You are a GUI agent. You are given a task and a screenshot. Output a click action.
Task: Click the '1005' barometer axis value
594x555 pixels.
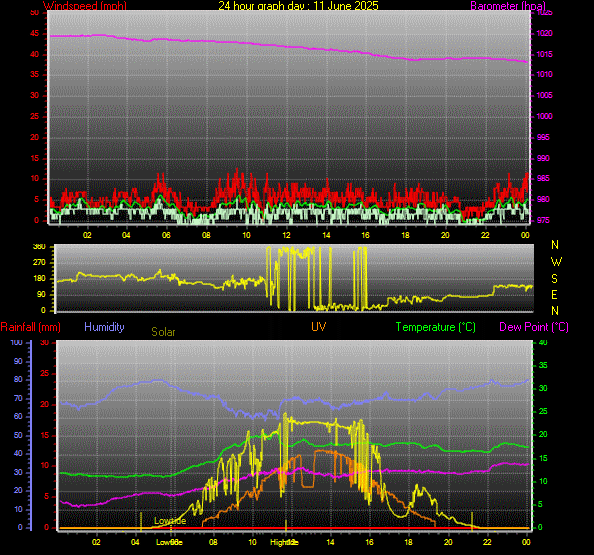tap(544, 95)
